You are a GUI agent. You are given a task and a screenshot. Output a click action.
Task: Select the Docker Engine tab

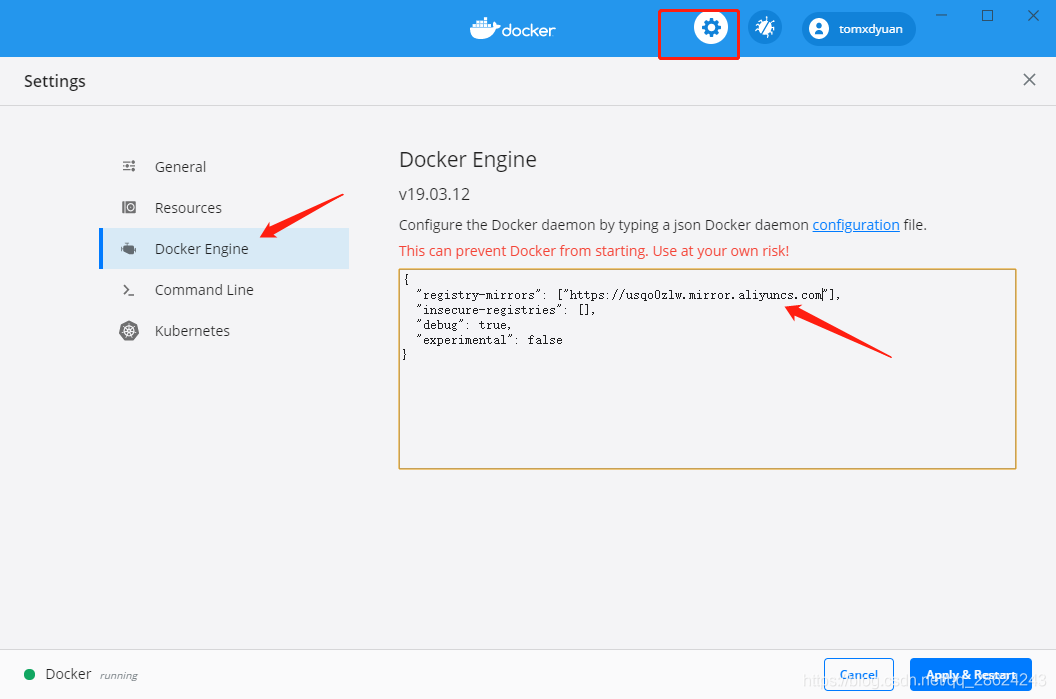point(224,248)
